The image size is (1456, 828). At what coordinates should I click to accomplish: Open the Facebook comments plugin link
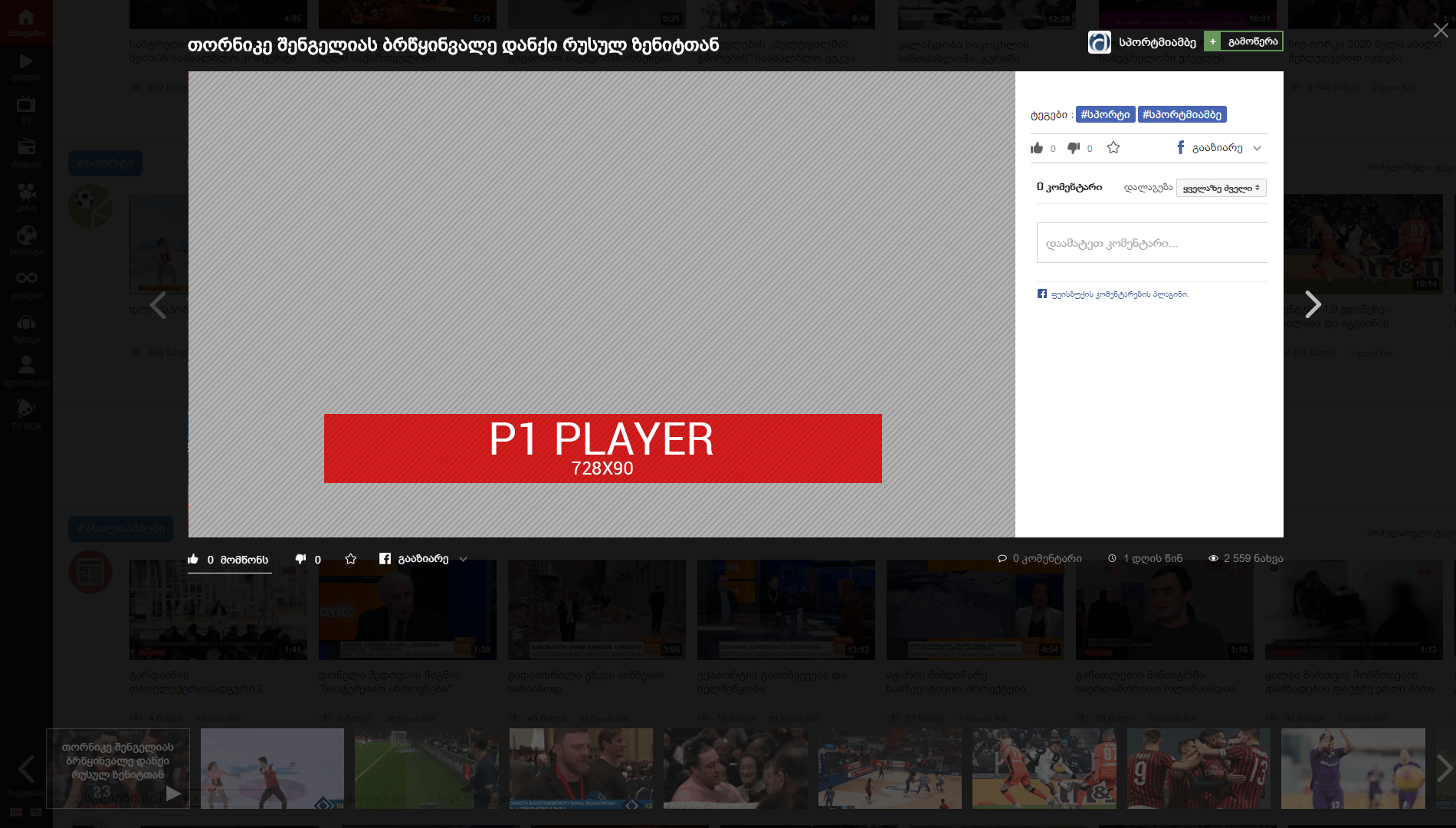pos(1119,294)
